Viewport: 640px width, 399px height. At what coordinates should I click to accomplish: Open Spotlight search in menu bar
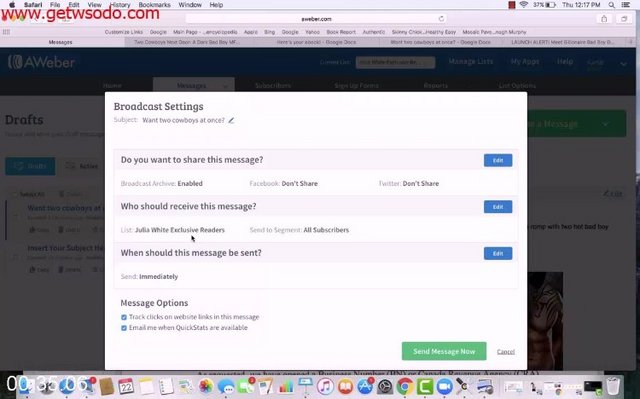(611, 5)
